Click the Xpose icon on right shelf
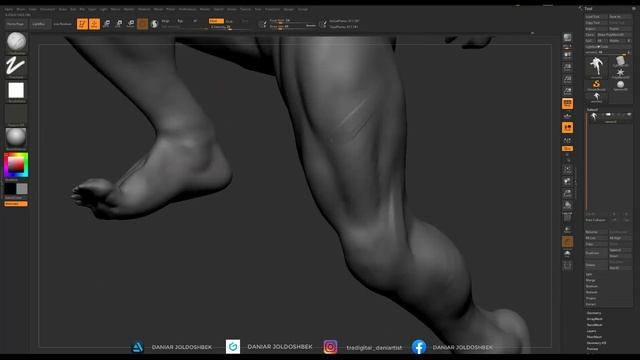Screen dimensions: 640x360 point(567,266)
